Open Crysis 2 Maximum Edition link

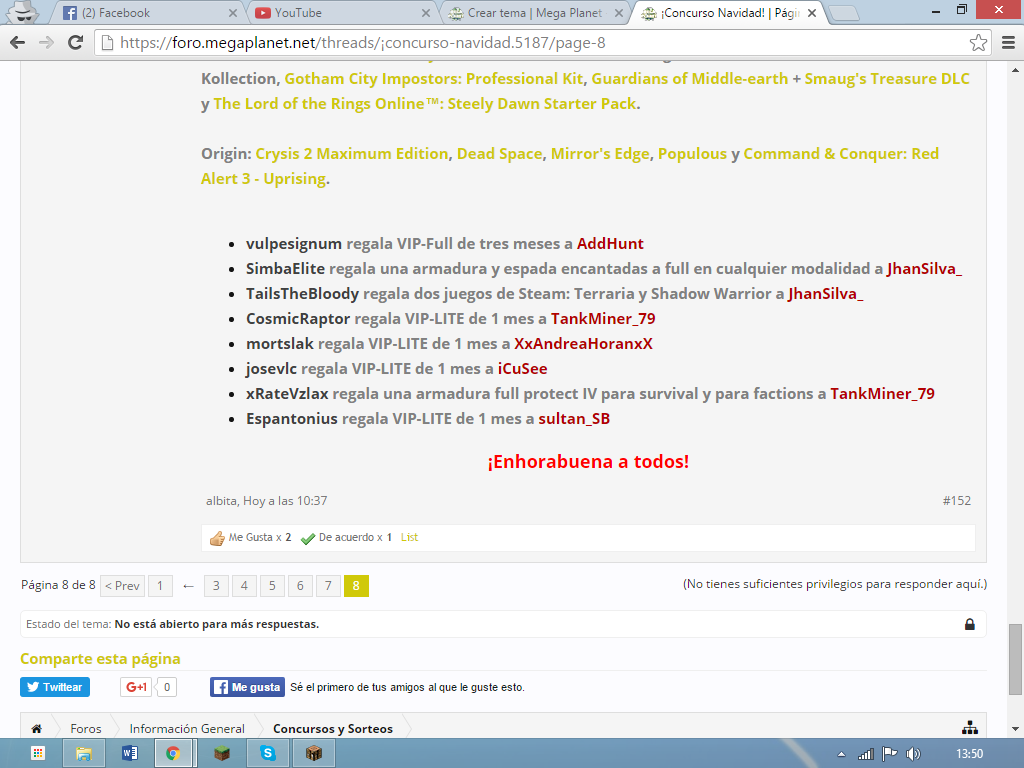point(352,154)
